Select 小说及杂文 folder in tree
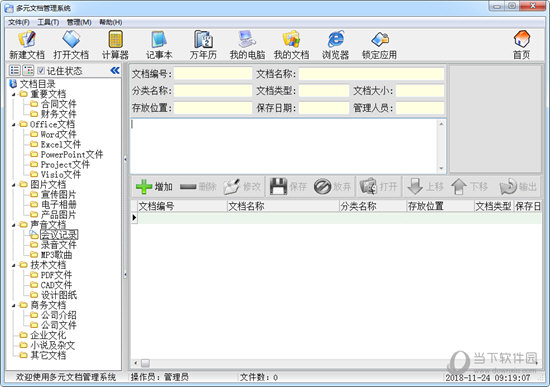 [53, 346]
